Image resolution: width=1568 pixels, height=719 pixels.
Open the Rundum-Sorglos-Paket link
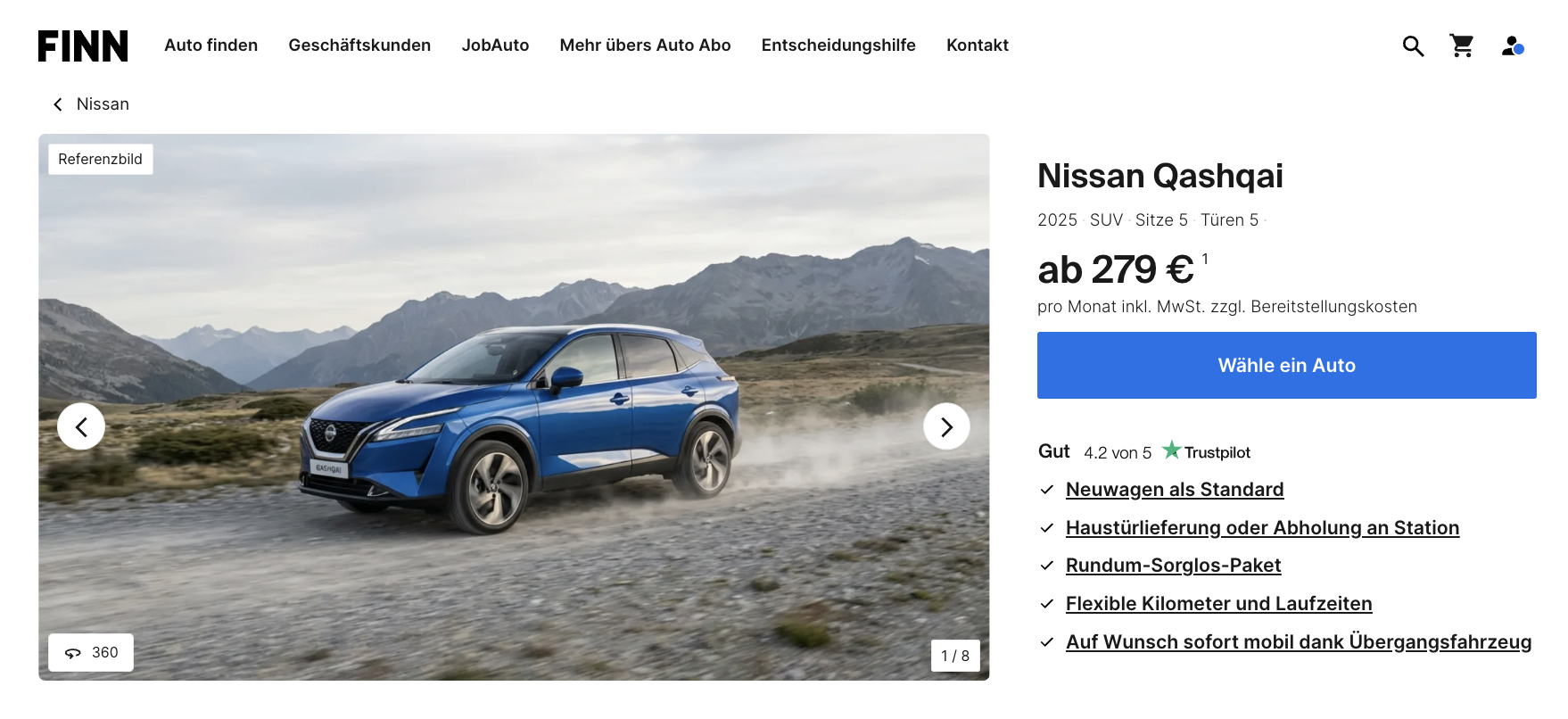click(1173, 566)
